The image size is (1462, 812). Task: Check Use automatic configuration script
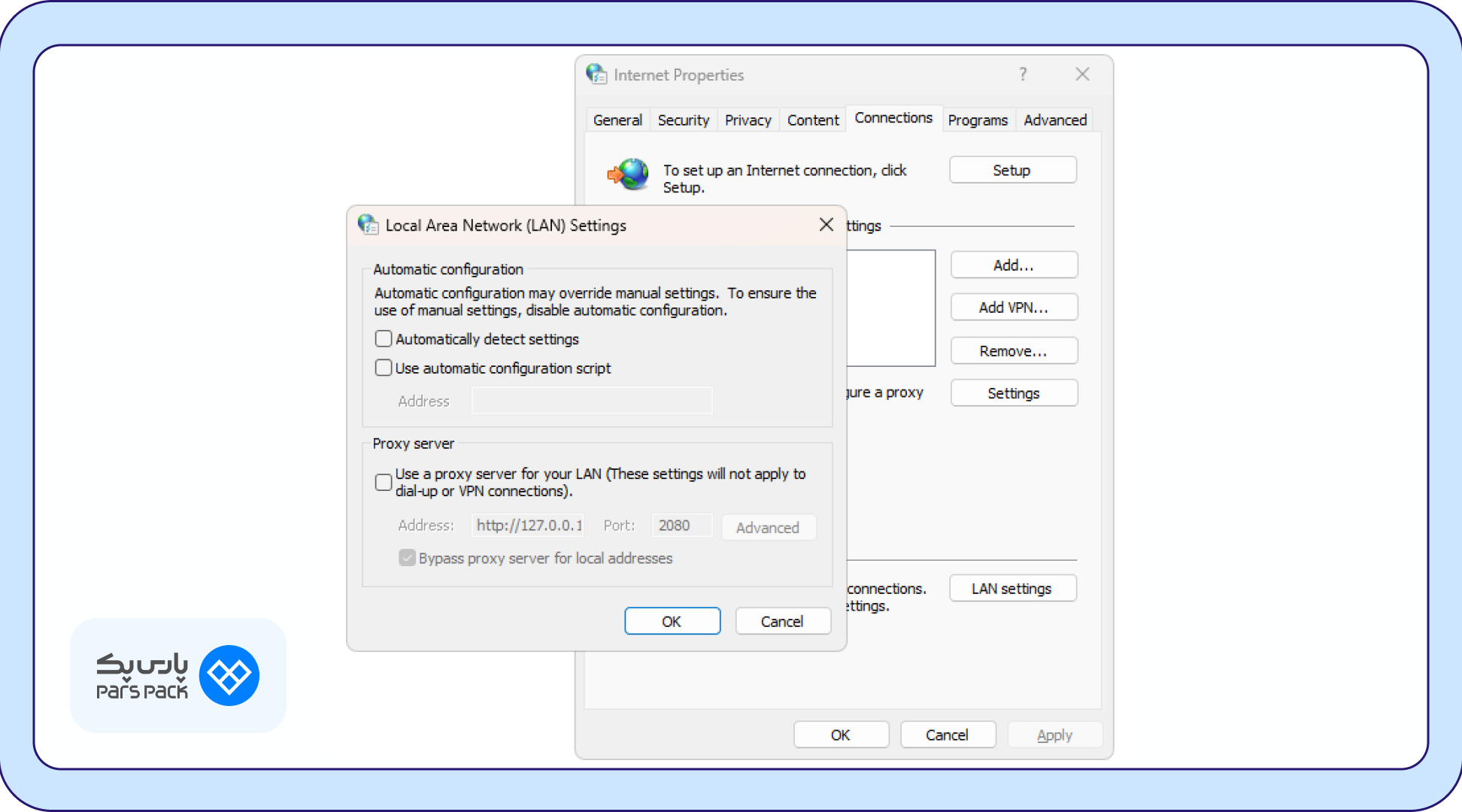pos(384,368)
